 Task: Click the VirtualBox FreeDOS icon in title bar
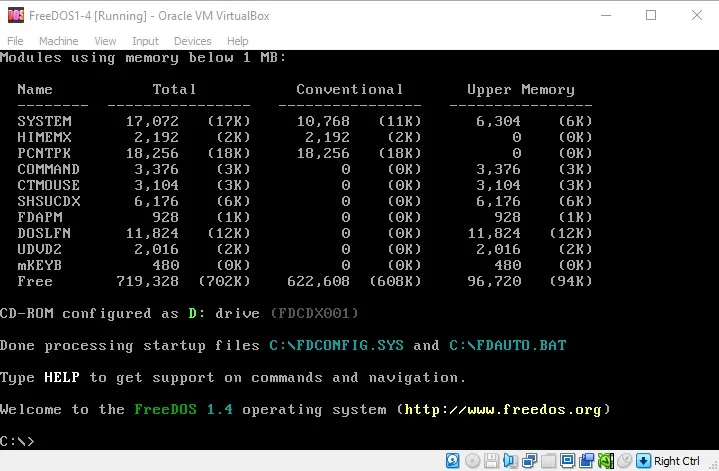coord(16,15)
